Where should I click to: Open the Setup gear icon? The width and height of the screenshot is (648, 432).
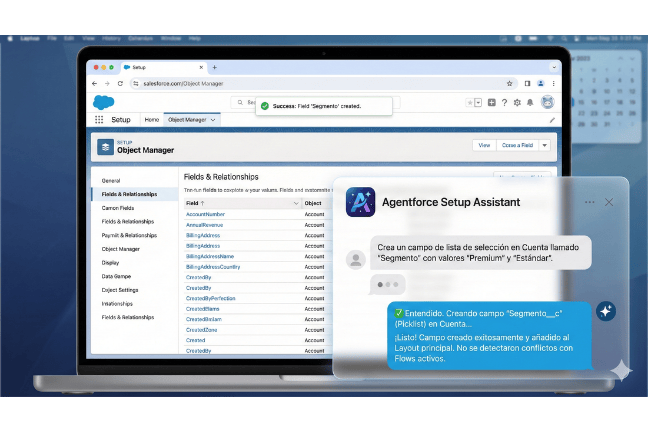pyautogui.click(x=519, y=102)
